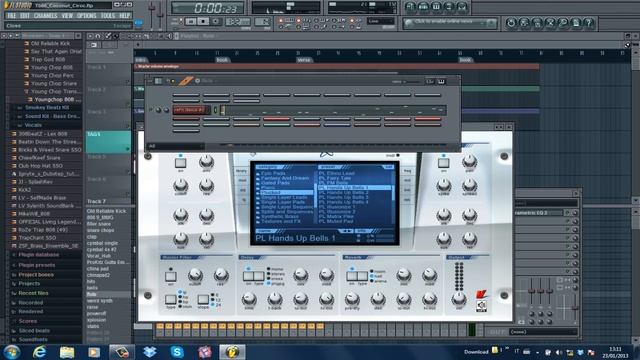The width and height of the screenshot is (640, 360).
Task: Open the TOOLS menu
Action: point(108,16)
